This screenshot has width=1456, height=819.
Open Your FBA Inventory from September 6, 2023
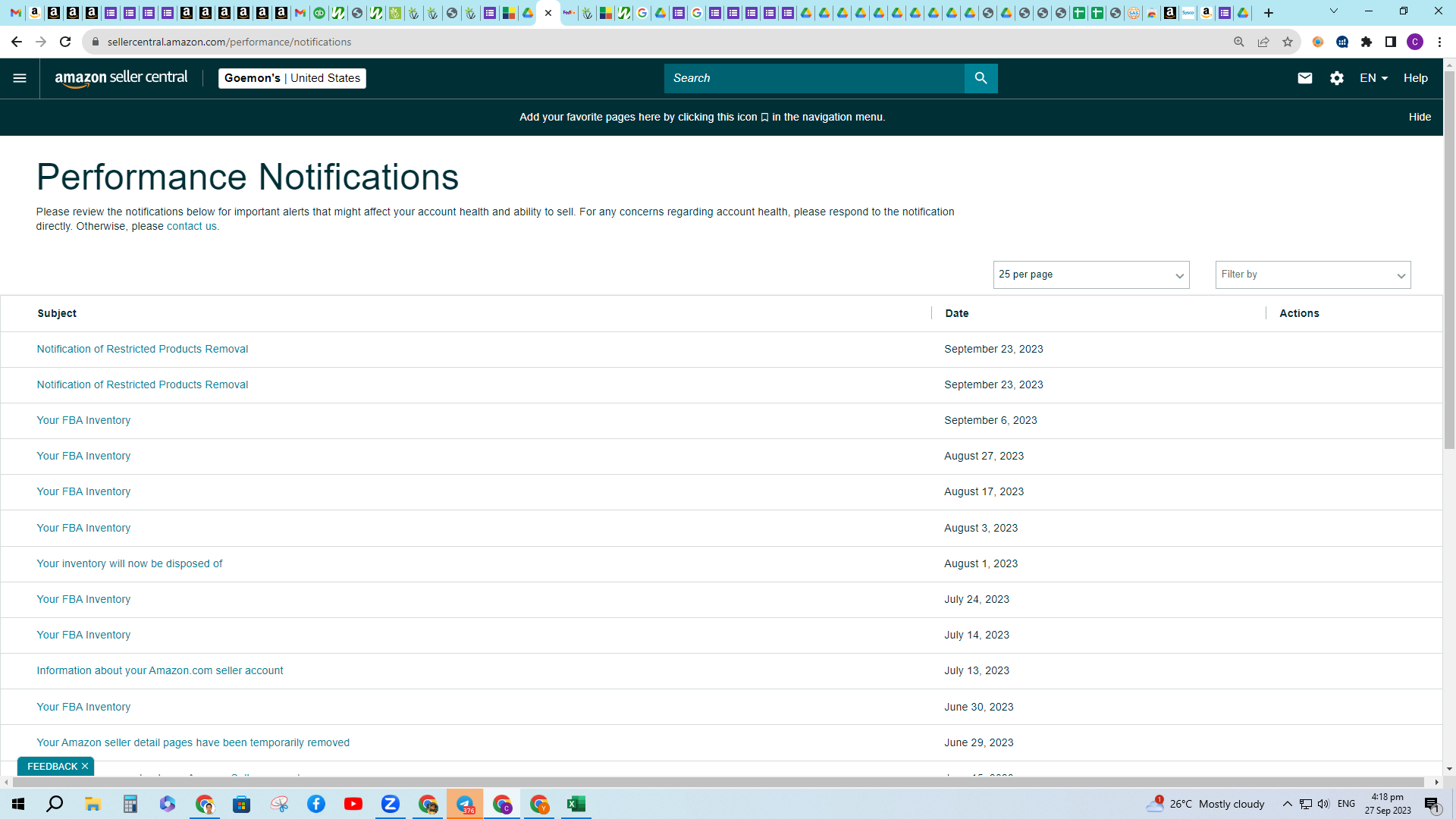tap(83, 420)
